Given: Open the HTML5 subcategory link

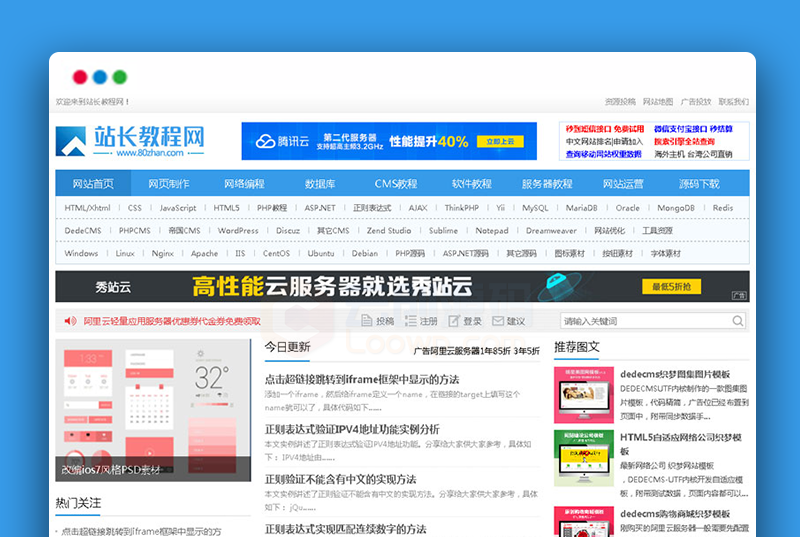Looking at the screenshot, I should pos(226,208).
